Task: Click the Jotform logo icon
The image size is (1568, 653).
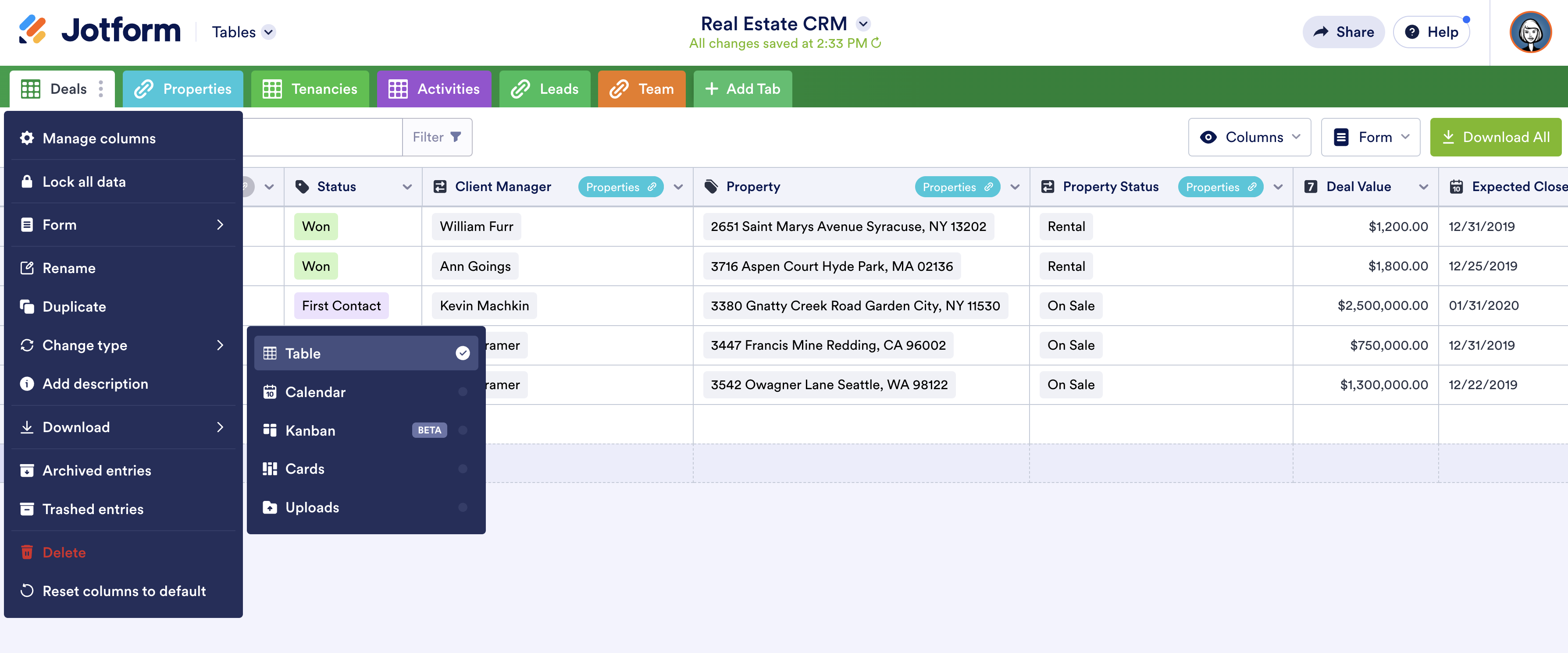Action: point(32,29)
